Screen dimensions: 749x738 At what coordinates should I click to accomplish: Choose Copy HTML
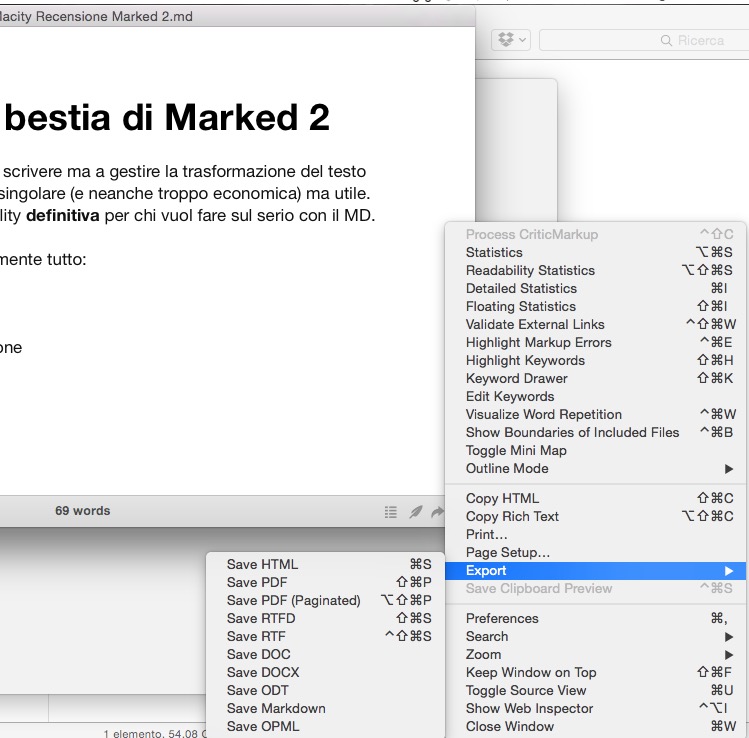click(595, 498)
